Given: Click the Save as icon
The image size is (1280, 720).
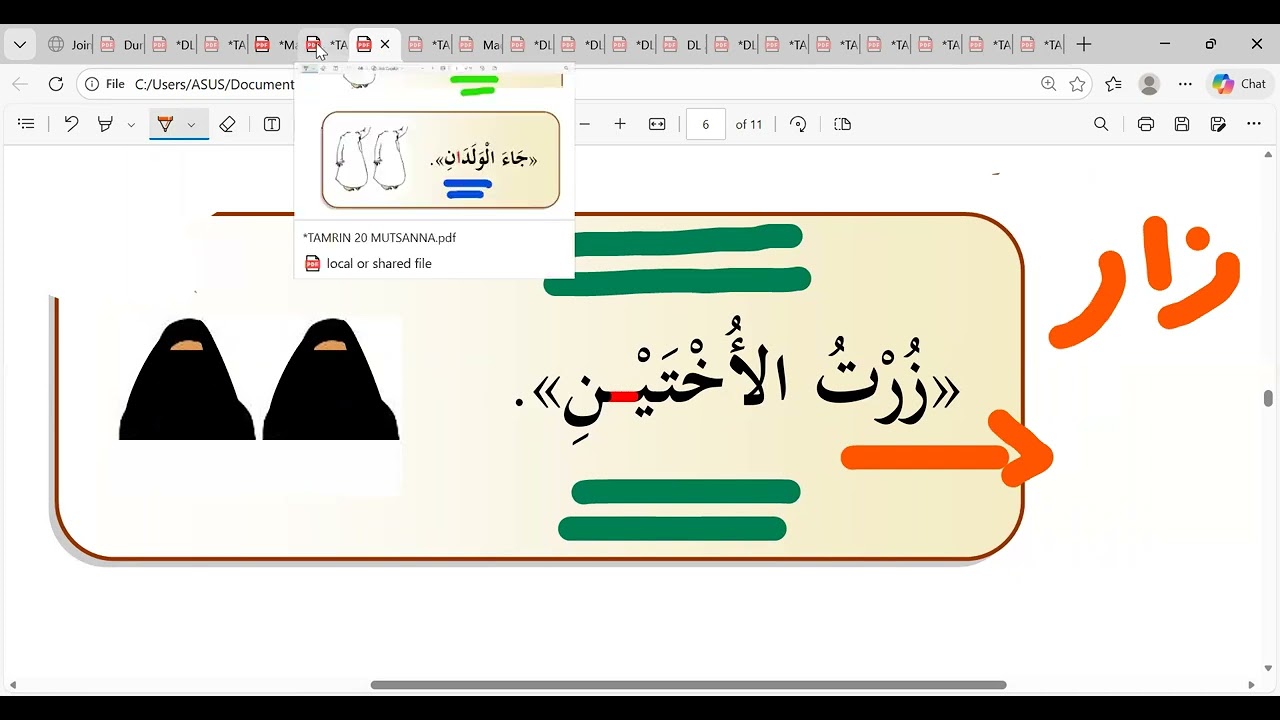Looking at the screenshot, I should click(x=1218, y=124).
